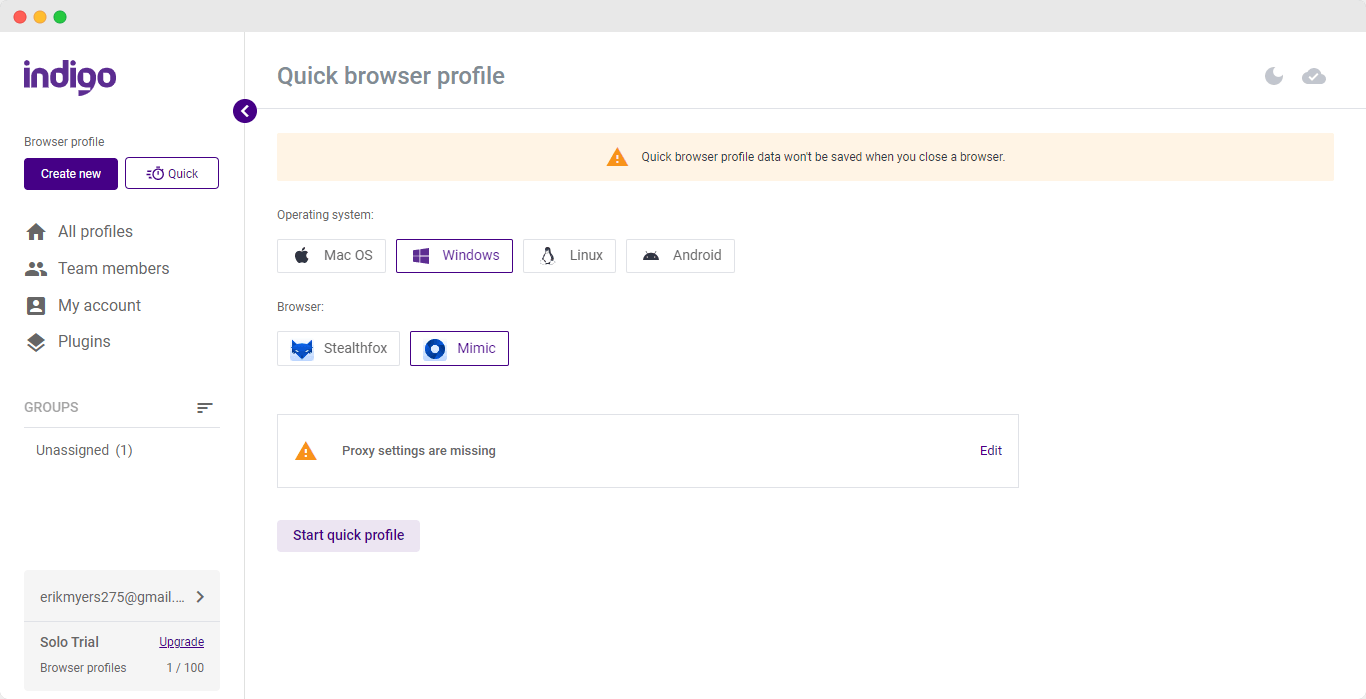The image size is (1366, 699).
Task: Click the '1 / 100' profiles count
Action: (185, 668)
